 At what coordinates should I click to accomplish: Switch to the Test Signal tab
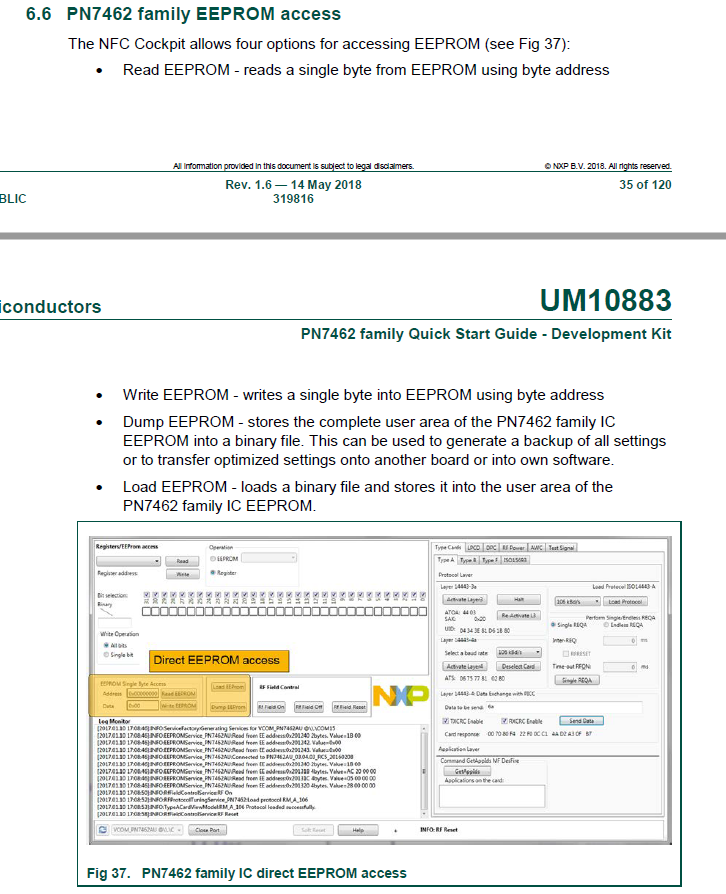(x=561, y=547)
